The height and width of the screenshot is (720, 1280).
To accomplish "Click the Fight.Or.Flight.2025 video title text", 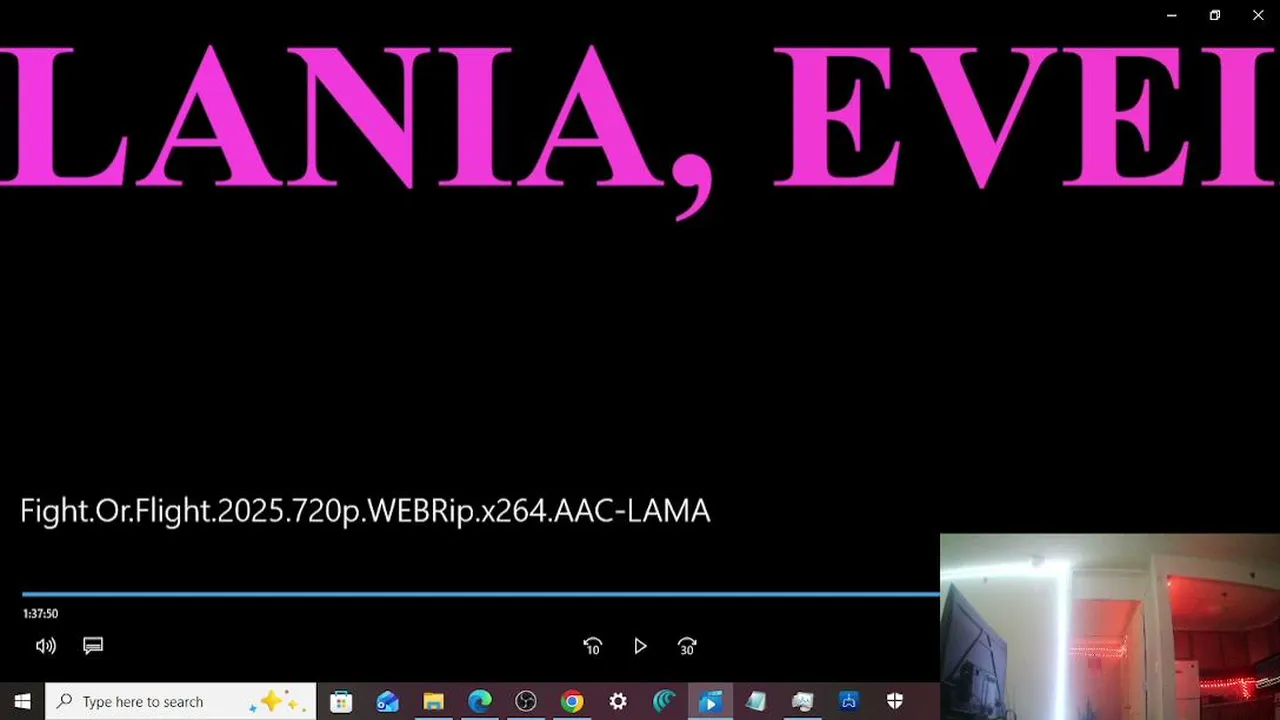I will [x=365, y=511].
